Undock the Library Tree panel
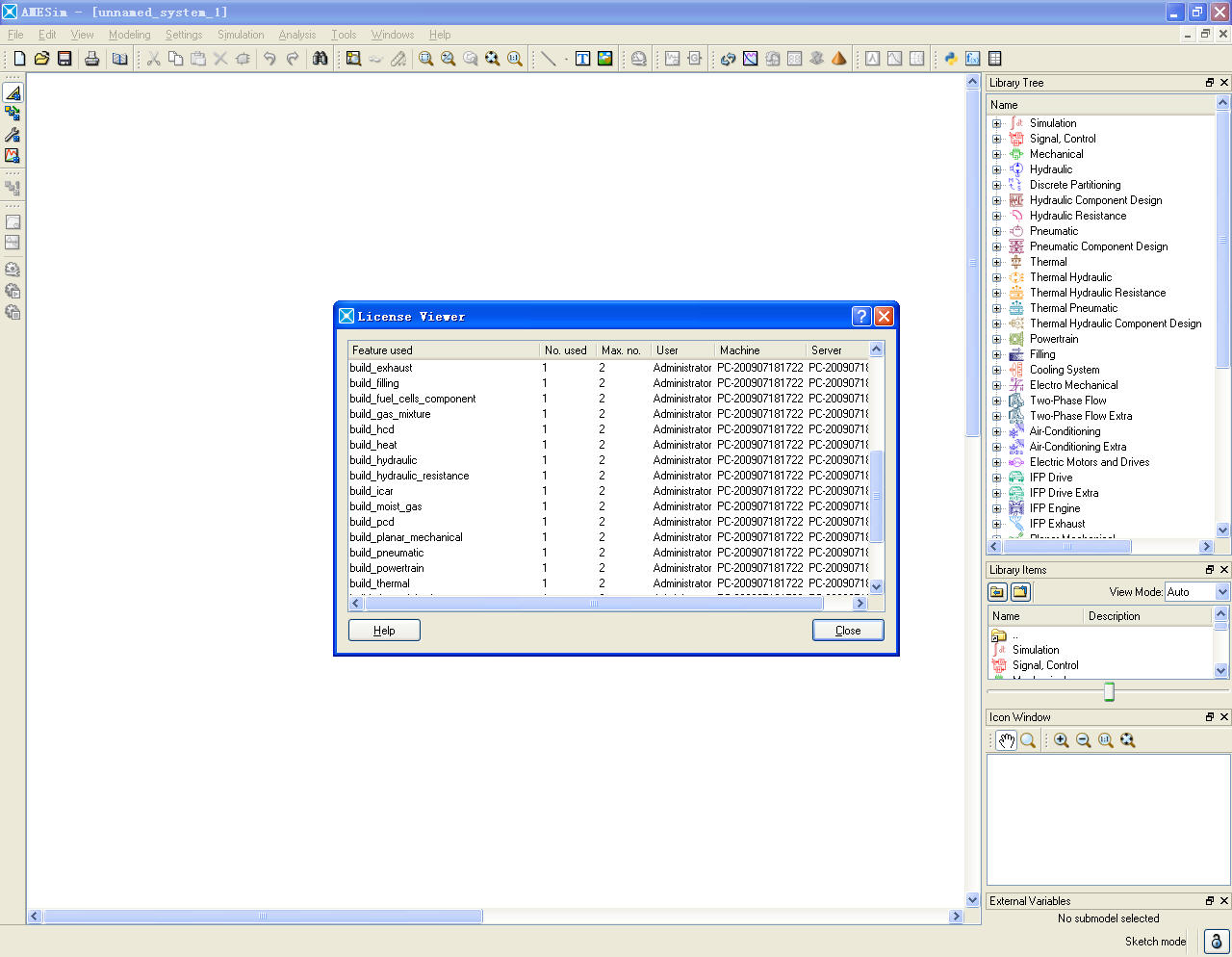This screenshot has width=1232, height=957. click(1210, 83)
